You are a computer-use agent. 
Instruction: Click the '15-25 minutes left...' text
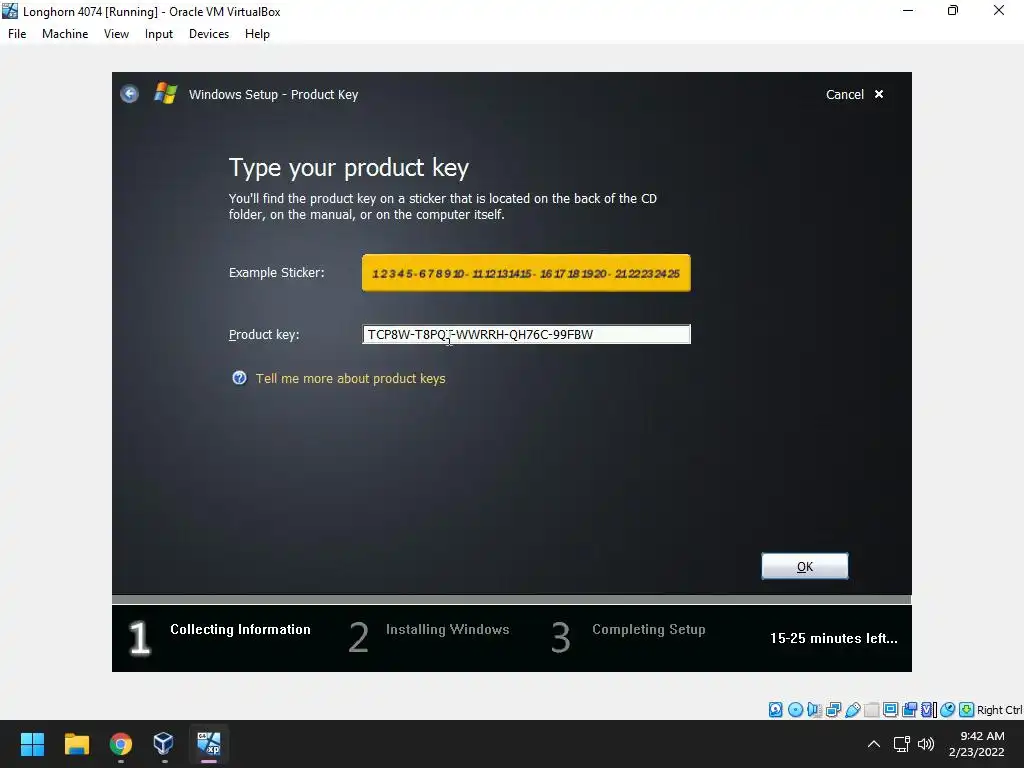tap(833, 638)
